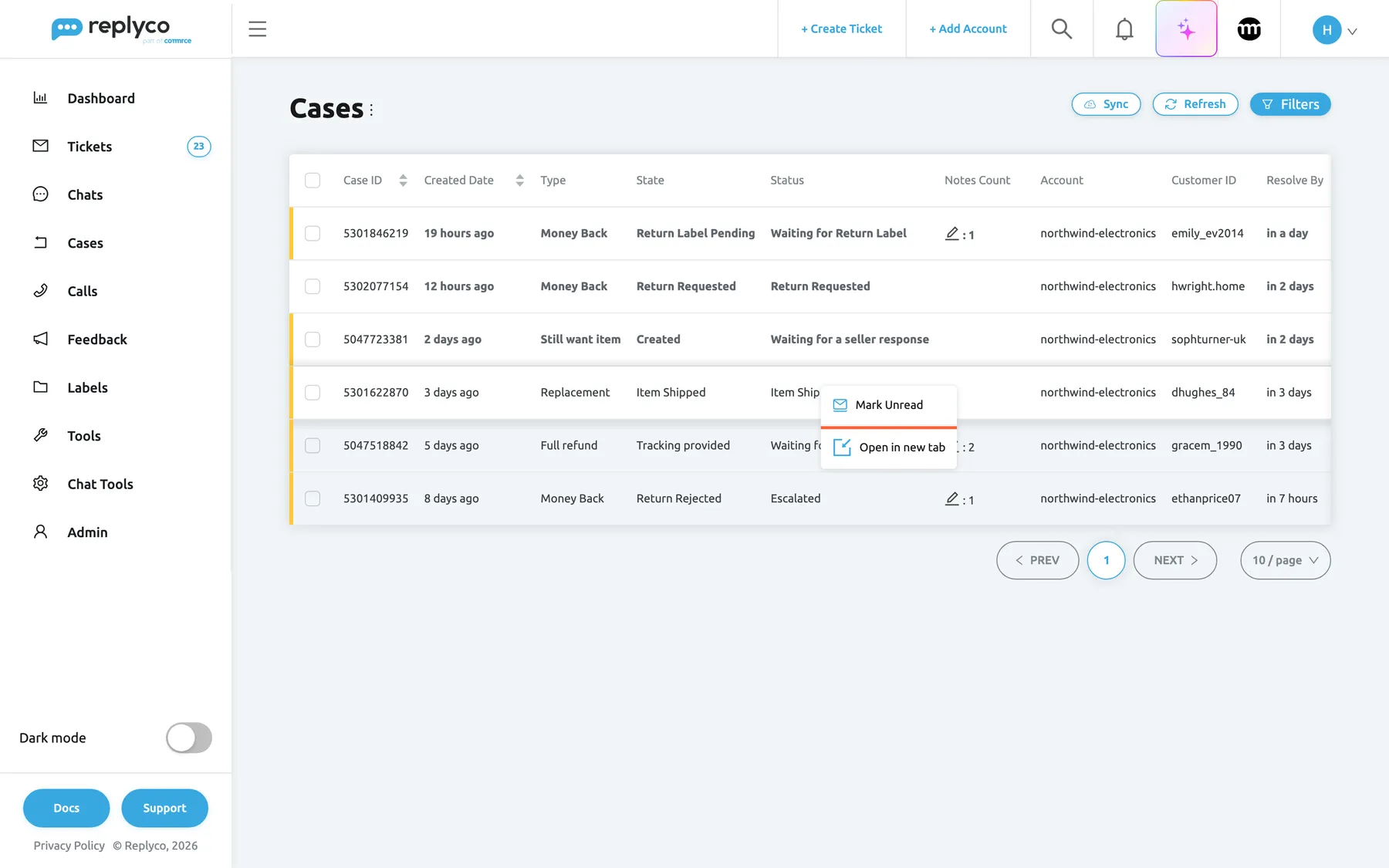Sort by Case ID arrows
The height and width of the screenshot is (868, 1389).
[x=403, y=181]
